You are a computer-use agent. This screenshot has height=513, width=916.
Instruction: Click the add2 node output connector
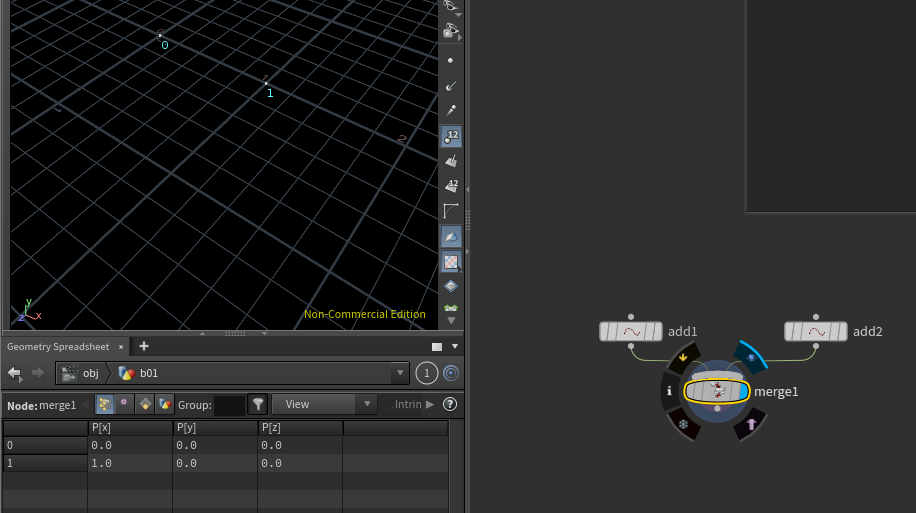coord(816,346)
